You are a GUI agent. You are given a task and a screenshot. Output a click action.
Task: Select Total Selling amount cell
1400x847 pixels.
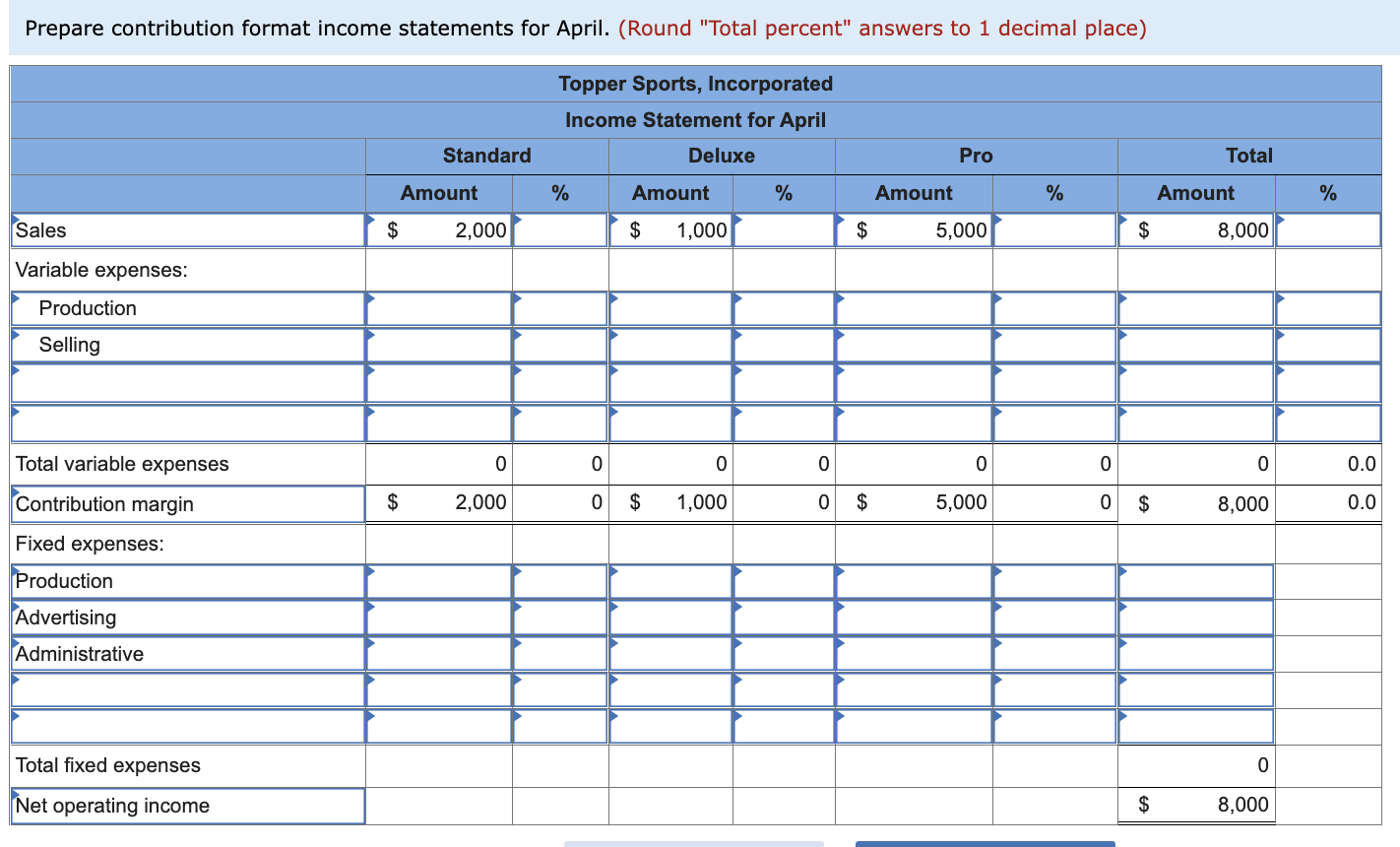point(1196,345)
